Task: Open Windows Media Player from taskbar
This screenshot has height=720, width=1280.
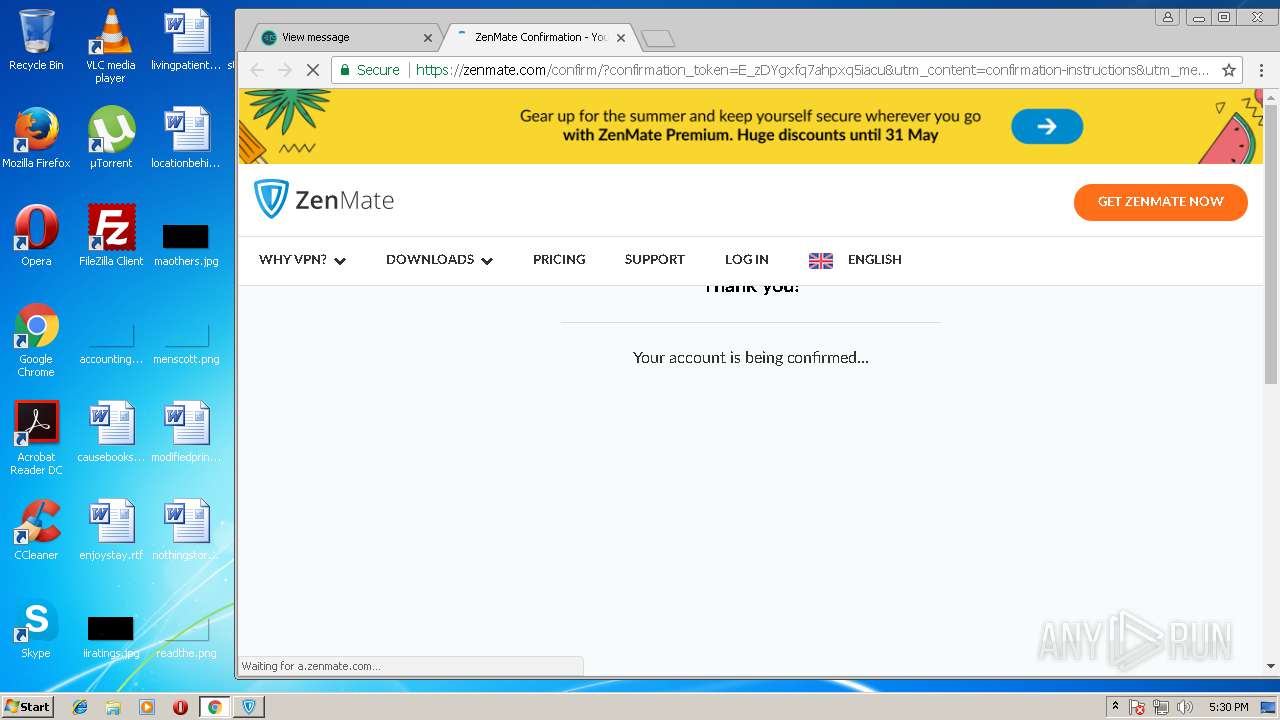Action: pyautogui.click(x=147, y=707)
